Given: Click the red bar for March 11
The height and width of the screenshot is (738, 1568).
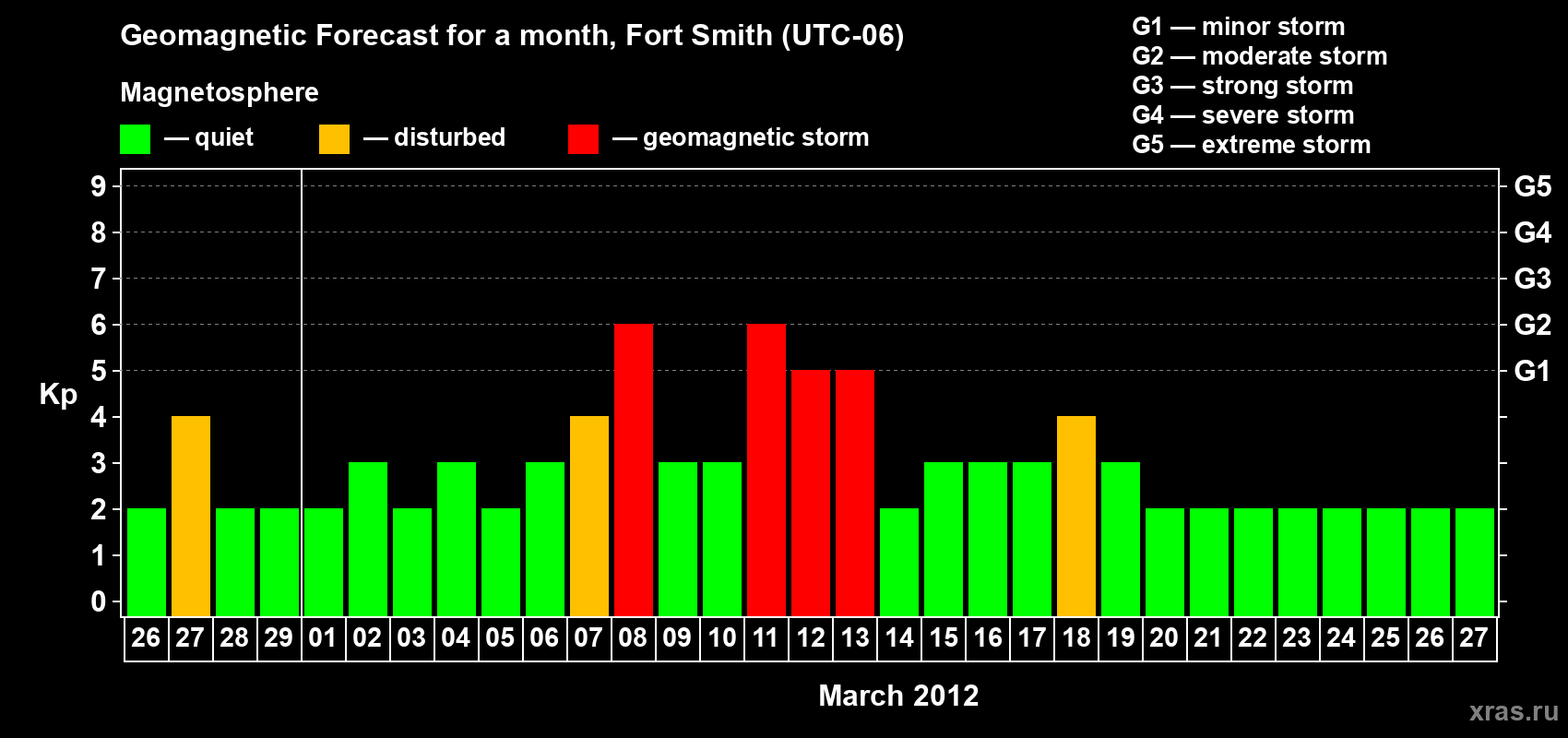Looking at the screenshot, I should (766, 470).
